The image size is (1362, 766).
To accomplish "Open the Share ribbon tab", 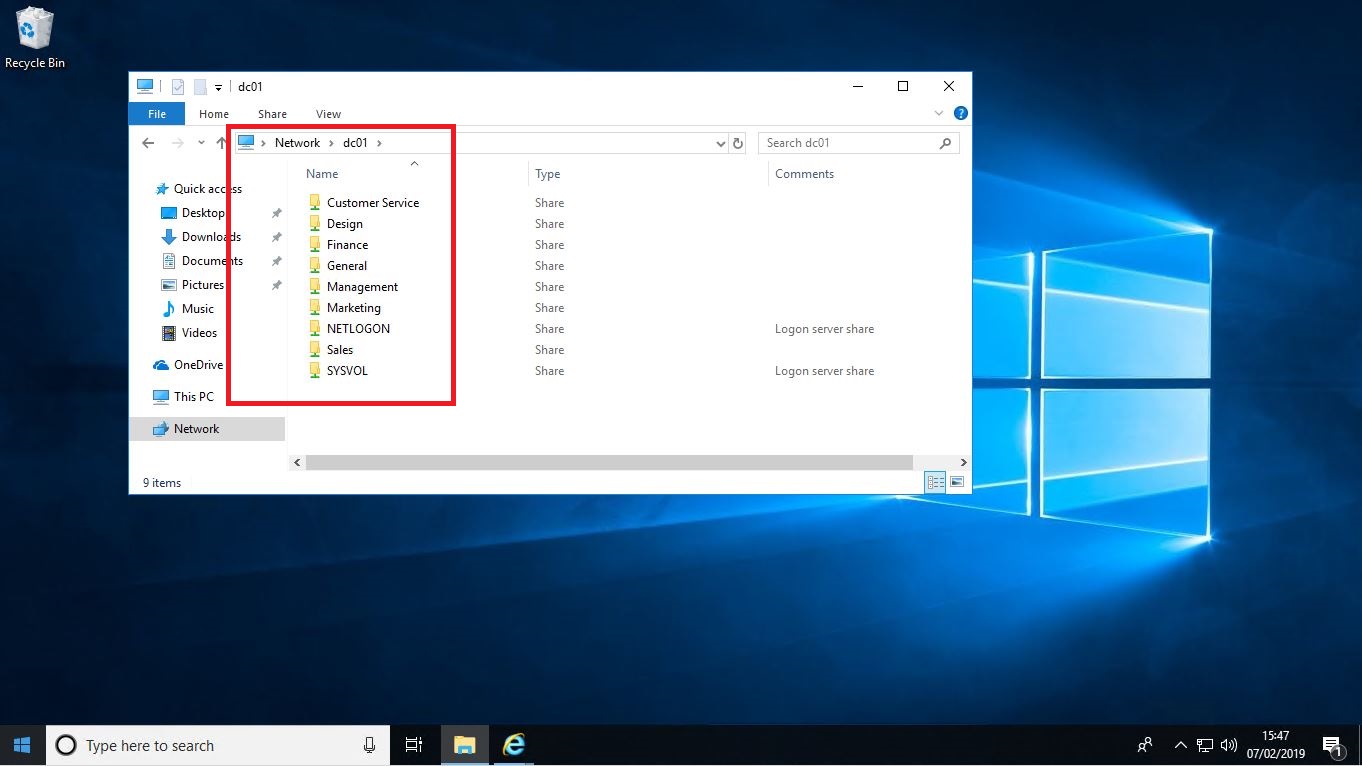I will click(272, 114).
